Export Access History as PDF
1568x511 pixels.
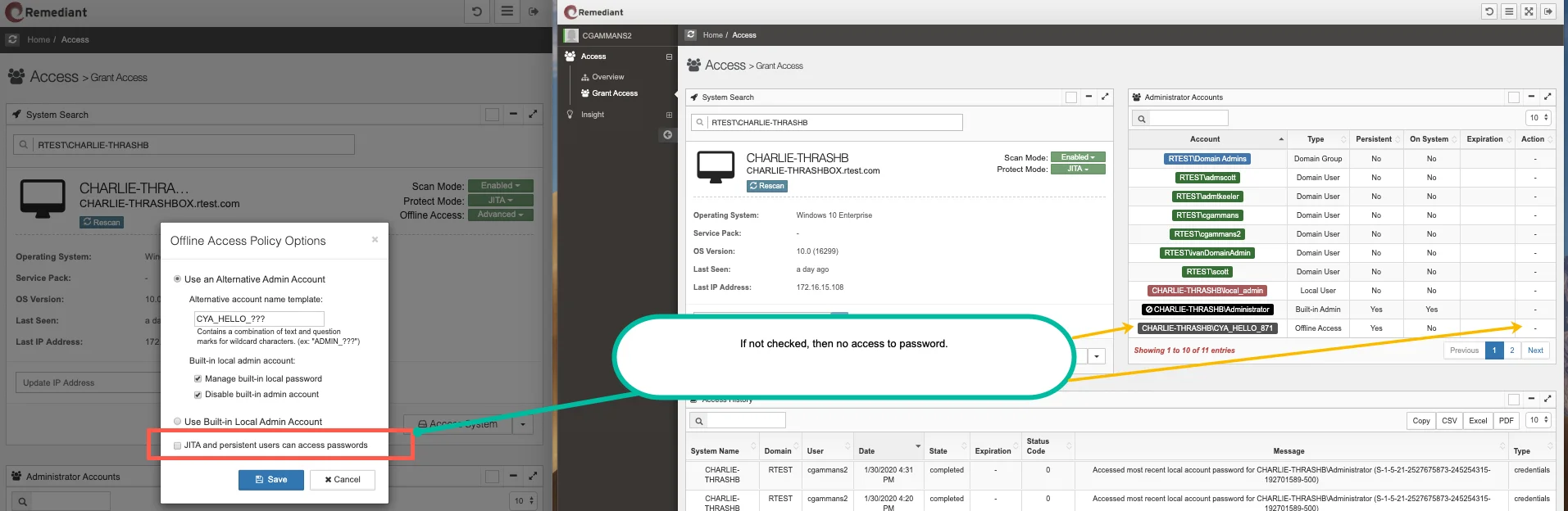coord(1506,421)
